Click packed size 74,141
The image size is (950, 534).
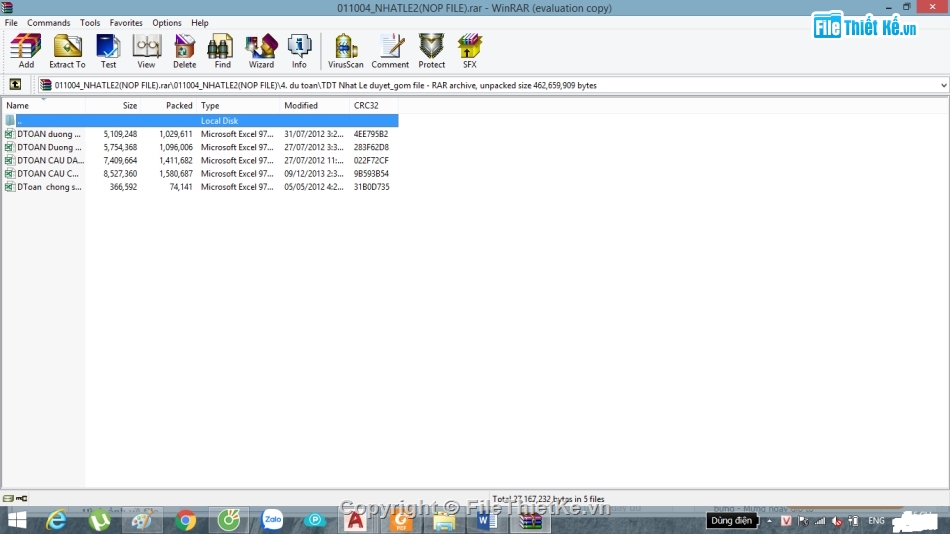[x=181, y=187]
